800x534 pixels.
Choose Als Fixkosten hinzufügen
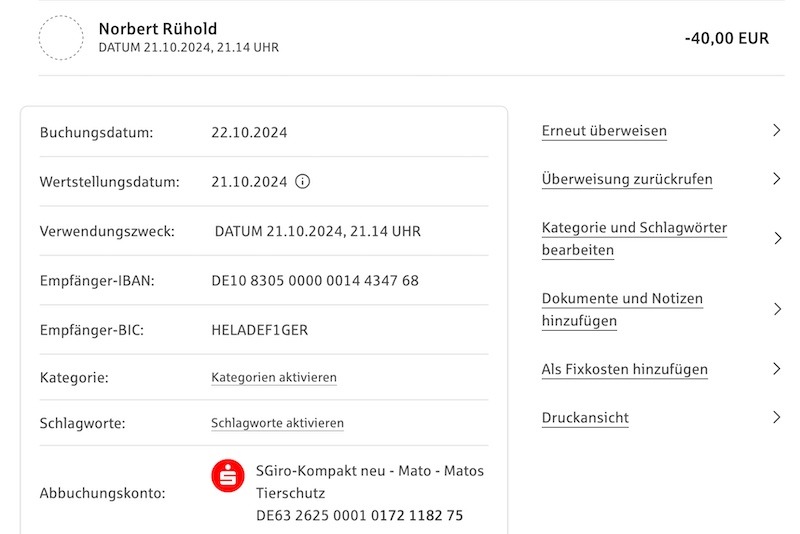[x=624, y=369]
